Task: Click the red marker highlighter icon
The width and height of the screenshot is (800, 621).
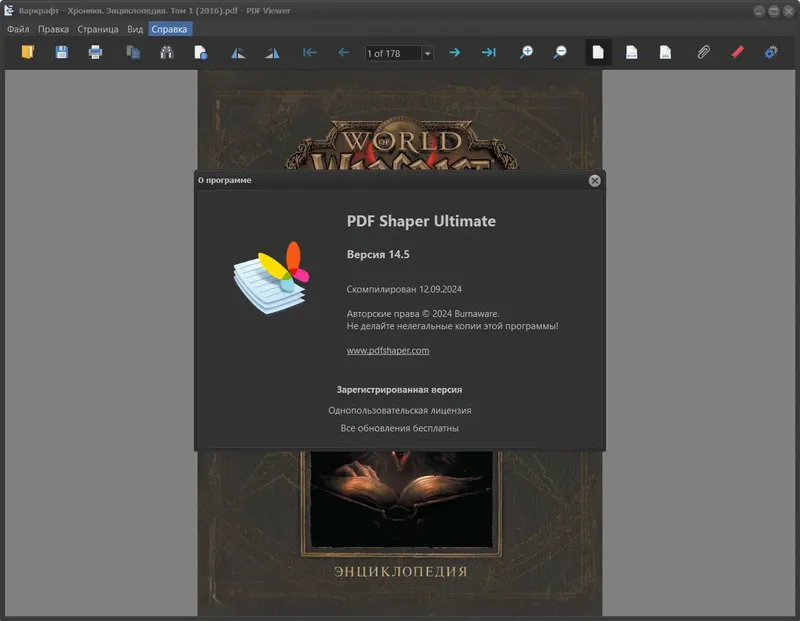Action: pyautogui.click(x=737, y=52)
